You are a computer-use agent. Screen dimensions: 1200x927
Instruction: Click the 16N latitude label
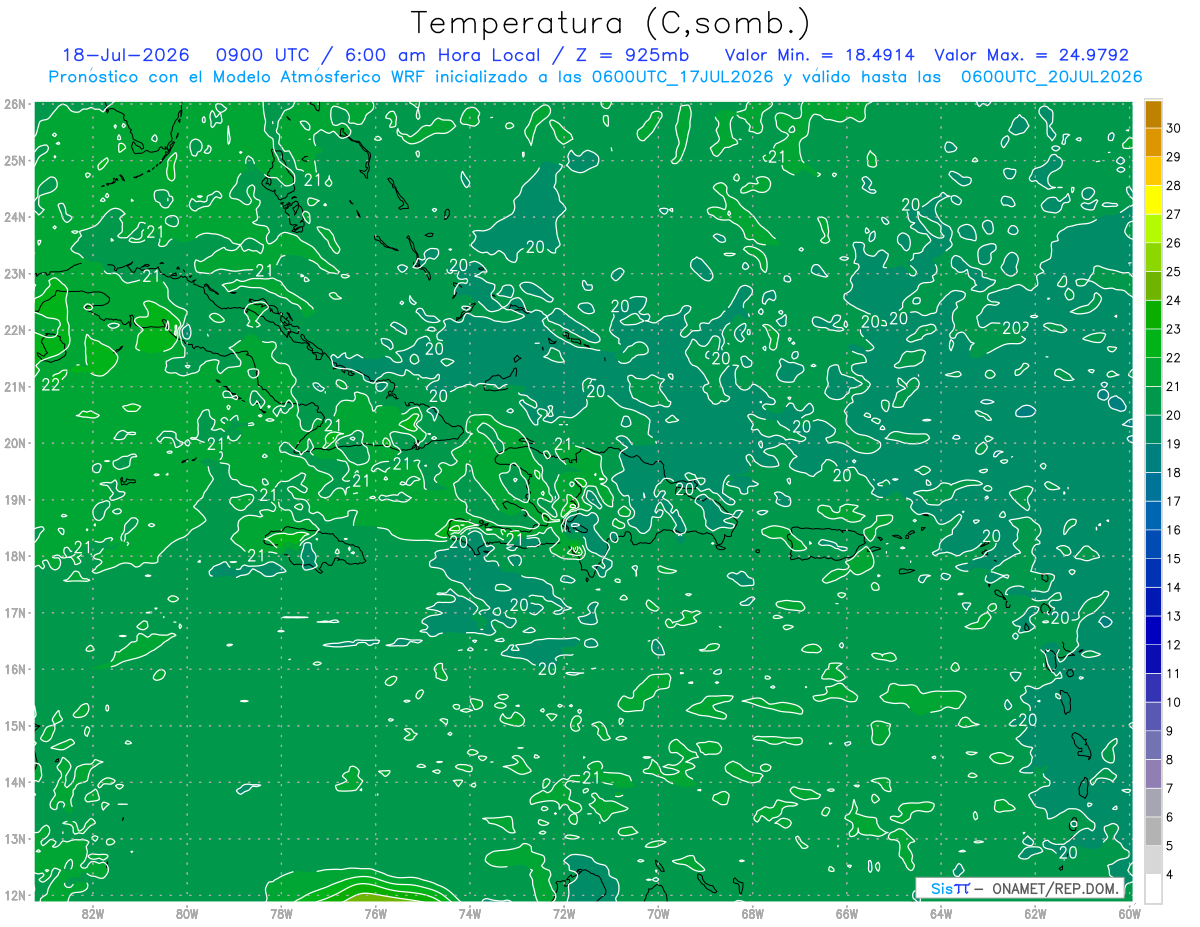pyautogui.click(x=14, y=669)
